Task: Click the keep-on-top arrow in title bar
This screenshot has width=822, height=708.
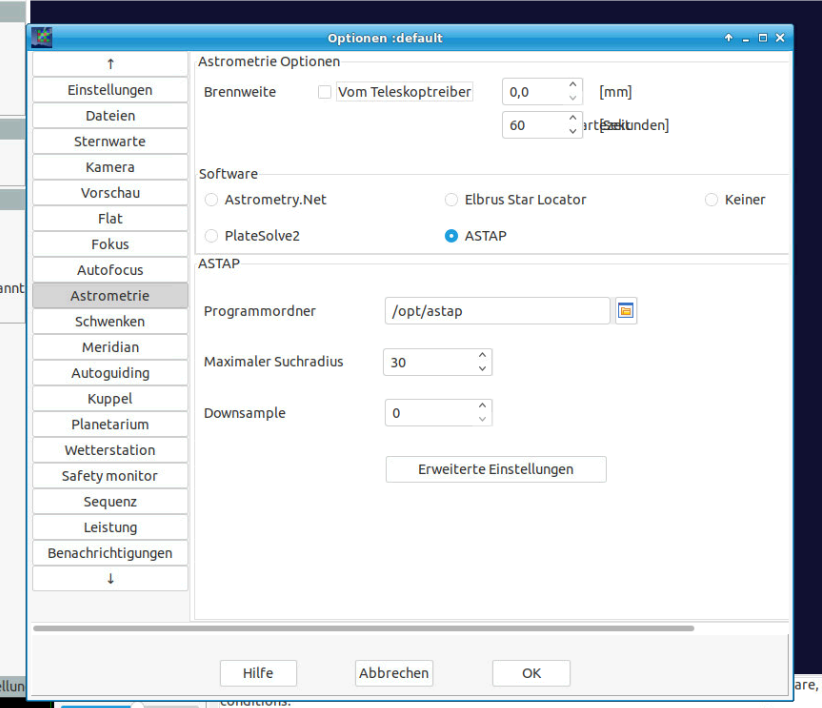Action: point(728,38)
